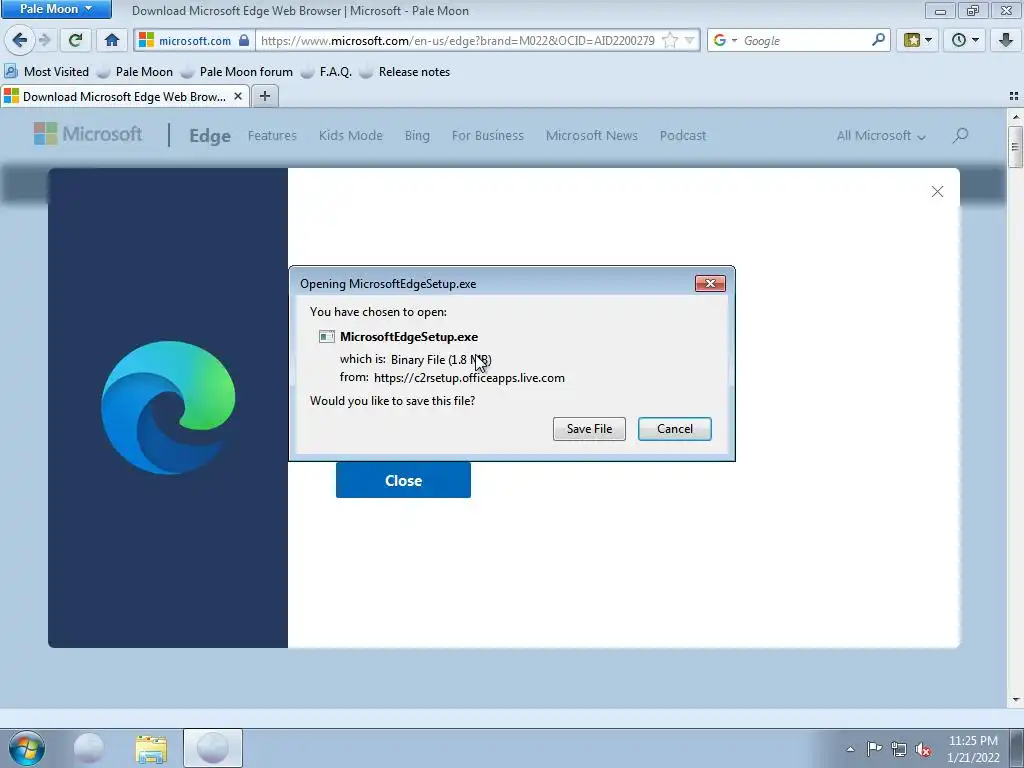This screenshot has width=1024, height=768.
Task: Open Windows Explorer from taskbar
Action: click(151, 748)
